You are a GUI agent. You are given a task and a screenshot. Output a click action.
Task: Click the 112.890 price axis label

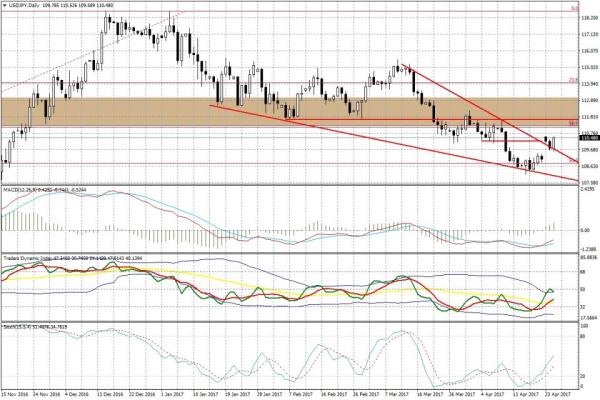pos(589,100)
